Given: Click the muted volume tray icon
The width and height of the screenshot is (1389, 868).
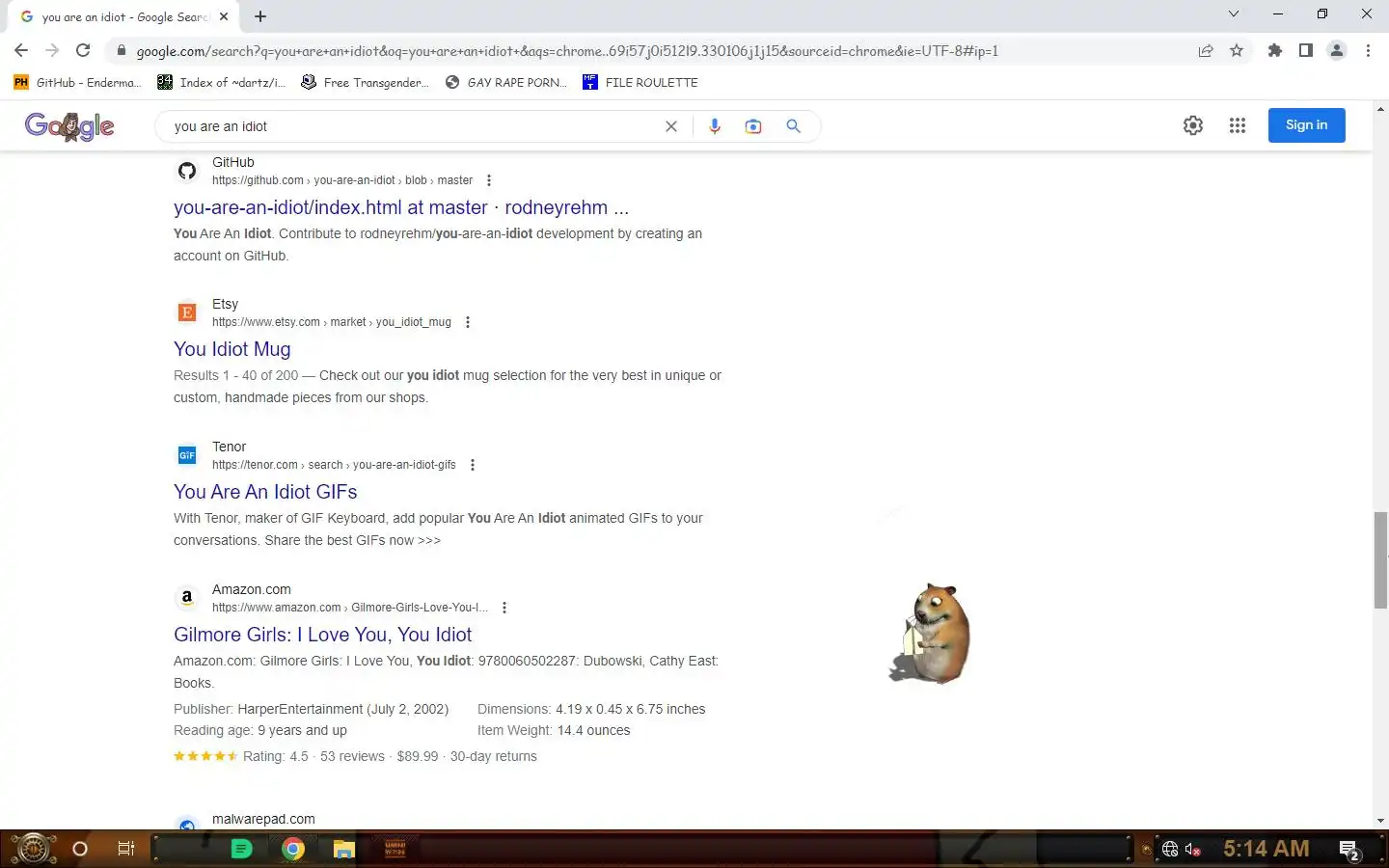Looking at the screenshot, I should click(x=1193, y=849).
